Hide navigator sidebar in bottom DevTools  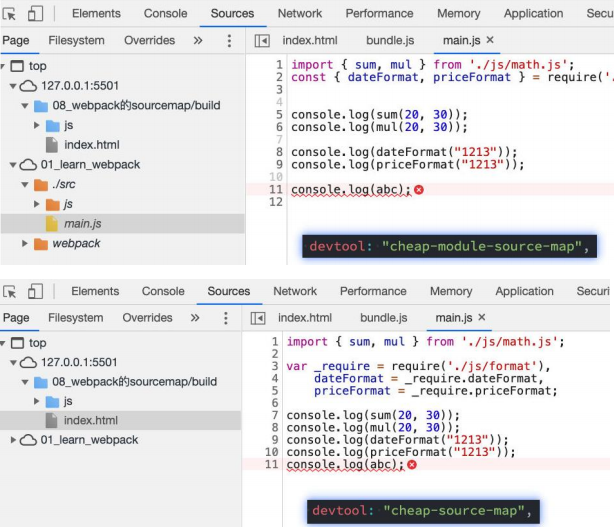(x=258, y=318)
